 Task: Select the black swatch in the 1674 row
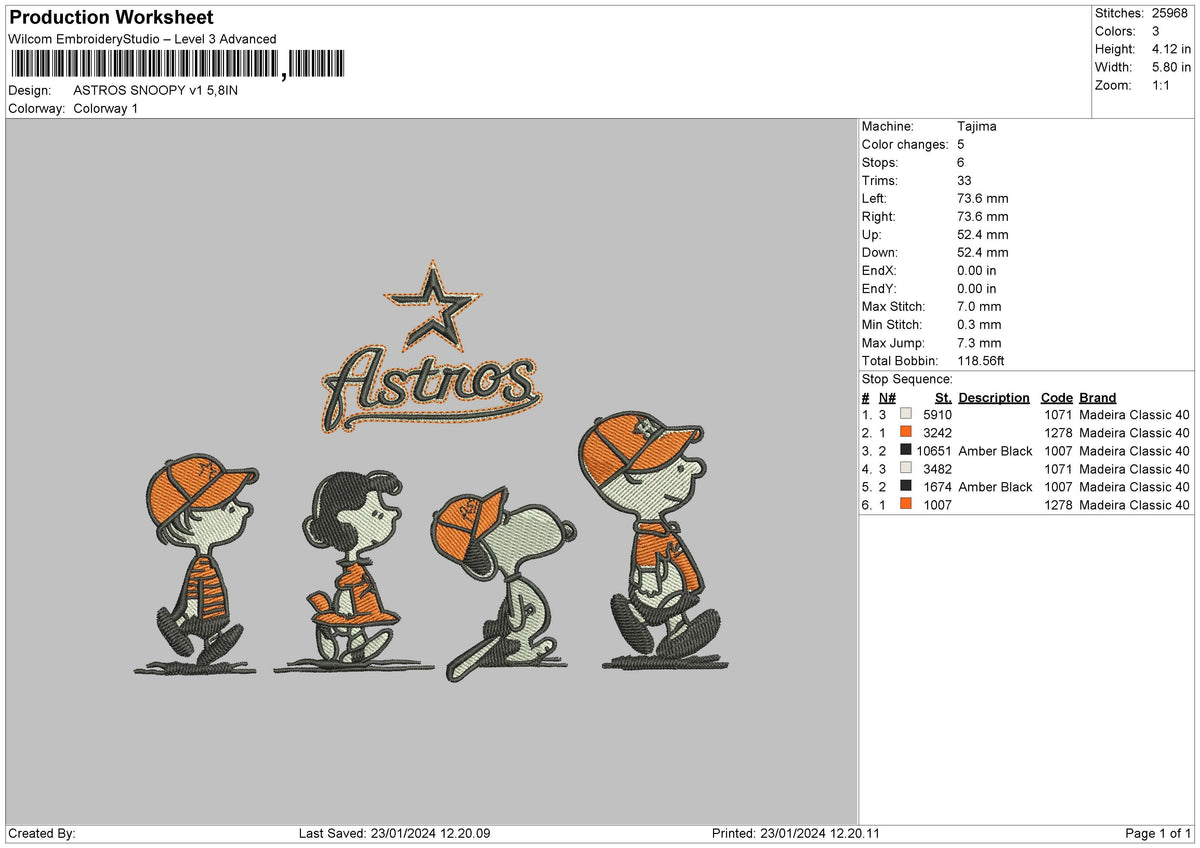[x=906, y=486]
